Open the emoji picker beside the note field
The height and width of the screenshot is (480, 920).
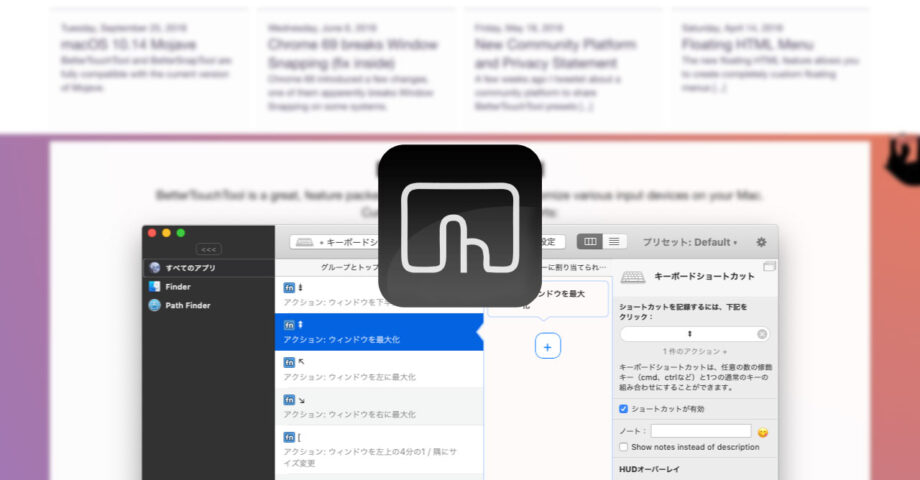pyautogui.click(x=763, y=432)
